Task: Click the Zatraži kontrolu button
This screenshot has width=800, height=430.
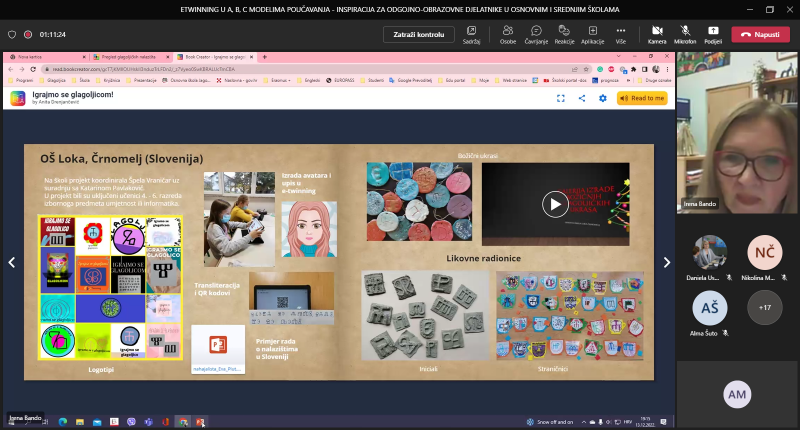Action: coord(418,34)
